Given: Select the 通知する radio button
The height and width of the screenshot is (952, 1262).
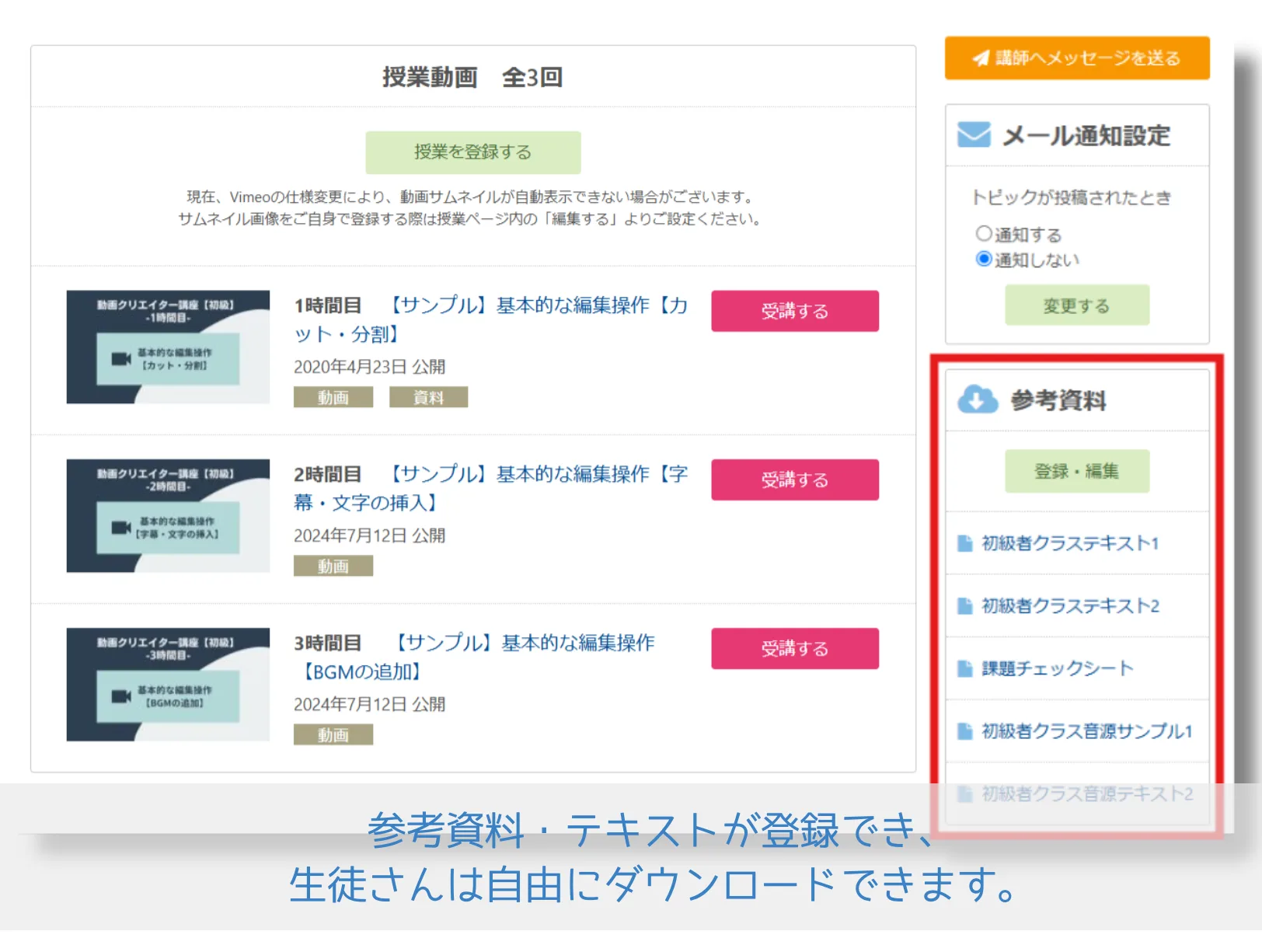Looking at the screenshot, I should point(984,233).
